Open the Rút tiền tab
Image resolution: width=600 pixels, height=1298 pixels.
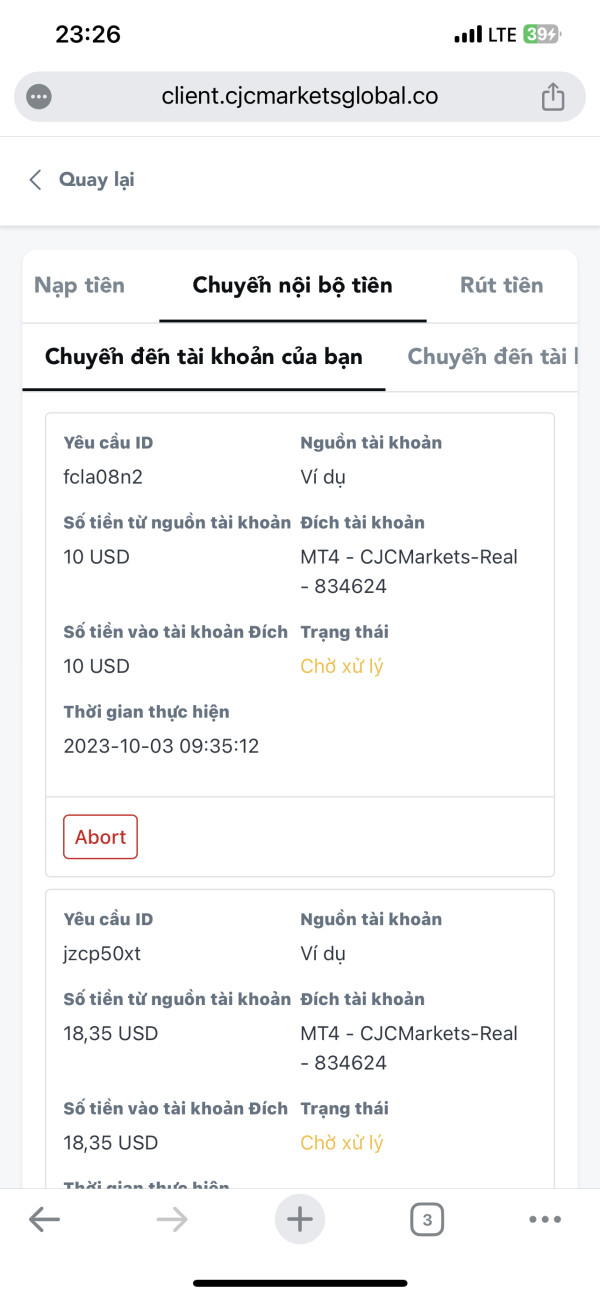(501, 285)
